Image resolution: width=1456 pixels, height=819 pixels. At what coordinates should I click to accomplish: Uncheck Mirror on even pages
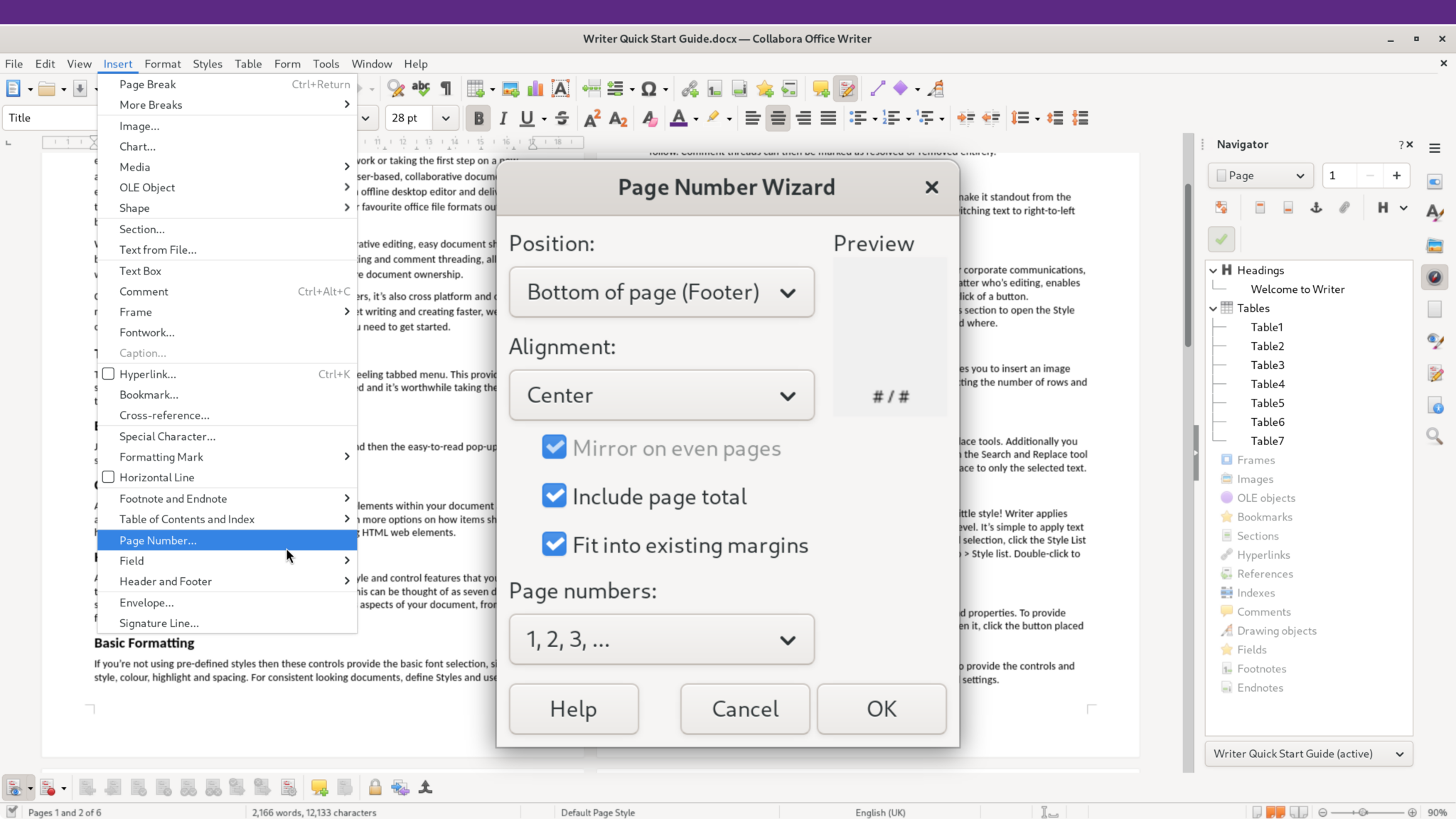click(555, 447)
